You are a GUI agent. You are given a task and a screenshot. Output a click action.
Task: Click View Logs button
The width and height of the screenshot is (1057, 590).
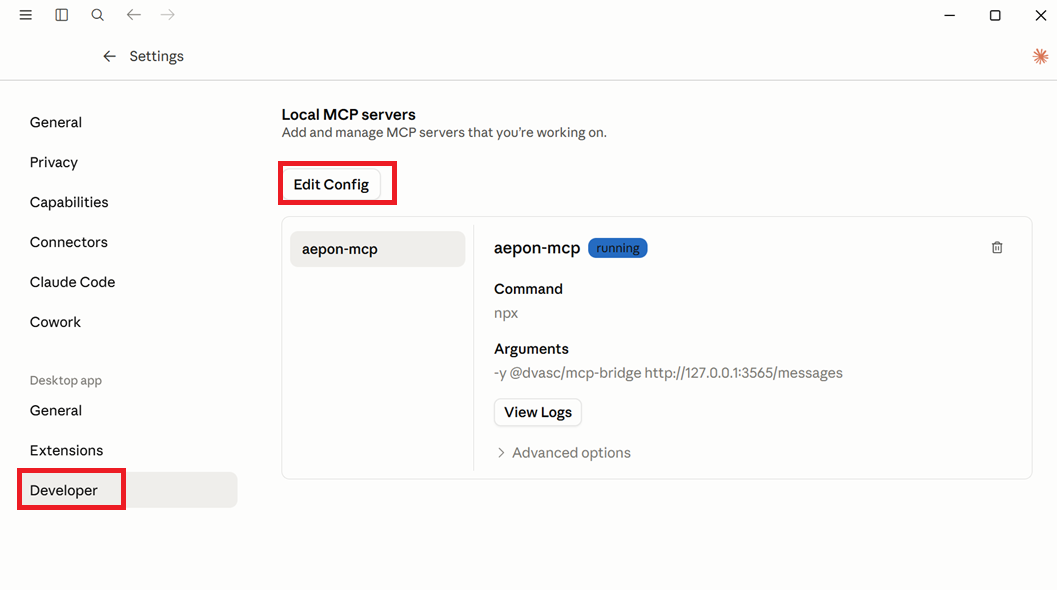click(538, 413)
